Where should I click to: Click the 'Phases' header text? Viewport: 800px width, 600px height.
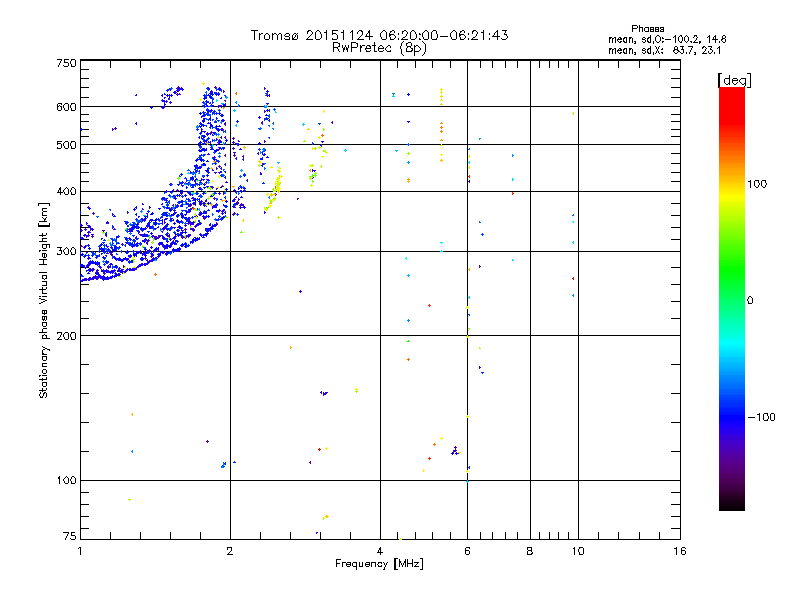[x=647, y=29]
